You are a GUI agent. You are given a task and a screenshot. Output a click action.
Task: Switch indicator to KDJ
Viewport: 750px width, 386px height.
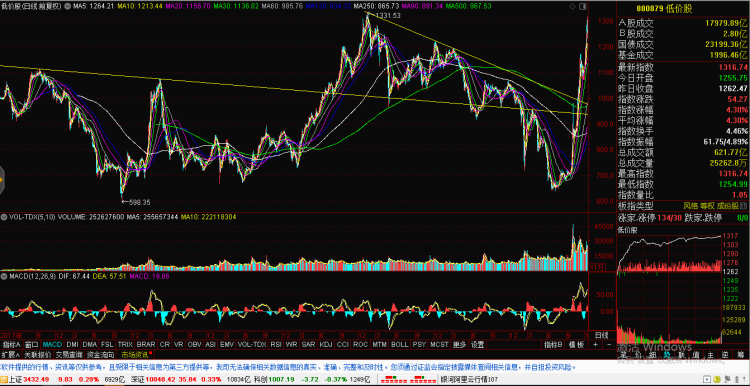tap(326, 344)
